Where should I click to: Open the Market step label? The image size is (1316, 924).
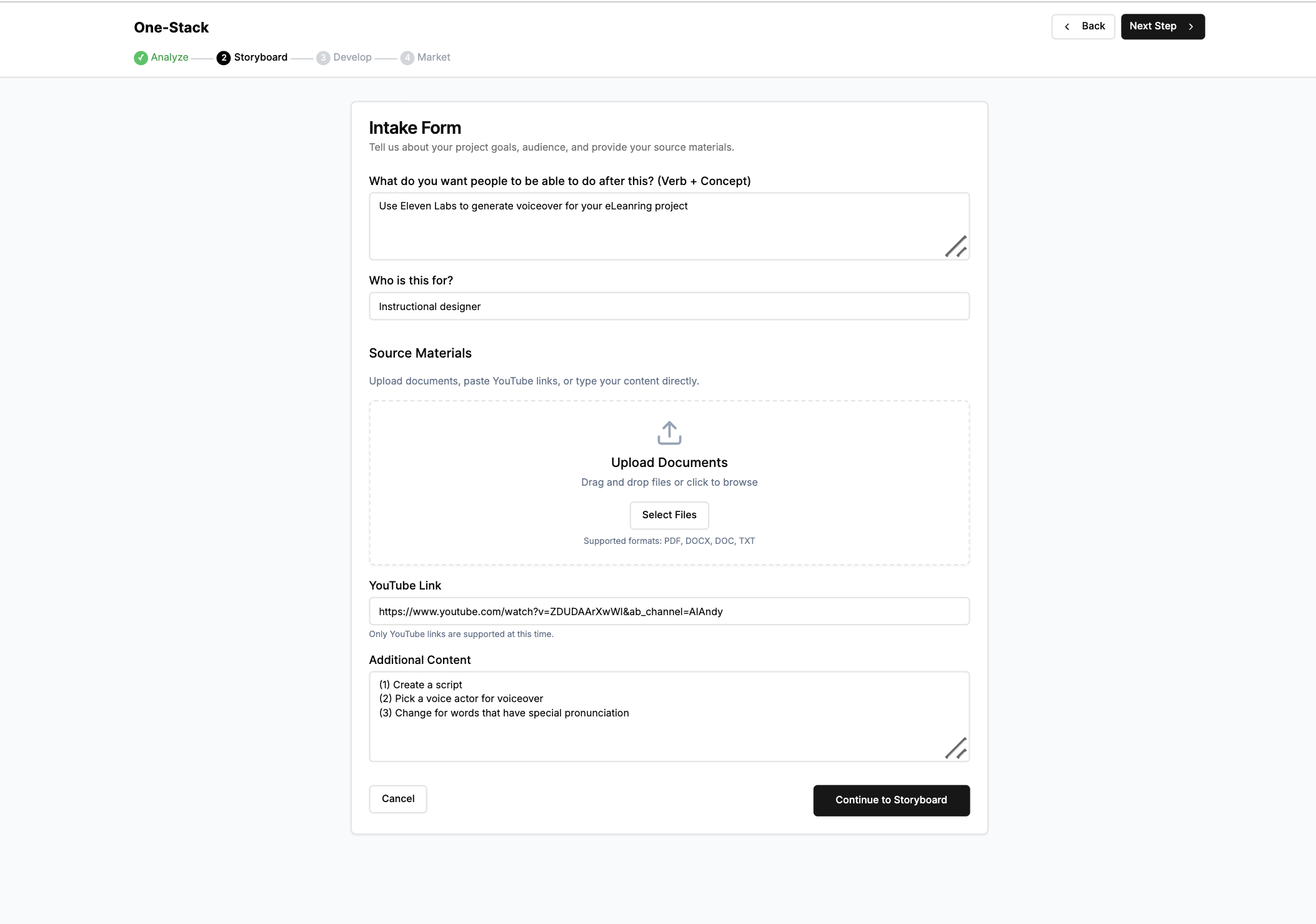pos(434,58)
